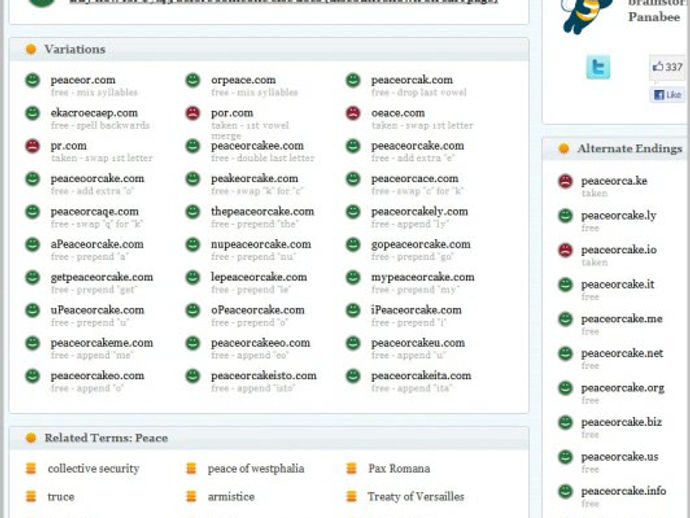The width and height of the screenshot is (690, 518).
Task: Open the collective security related term
Action: tap(93, 469)
